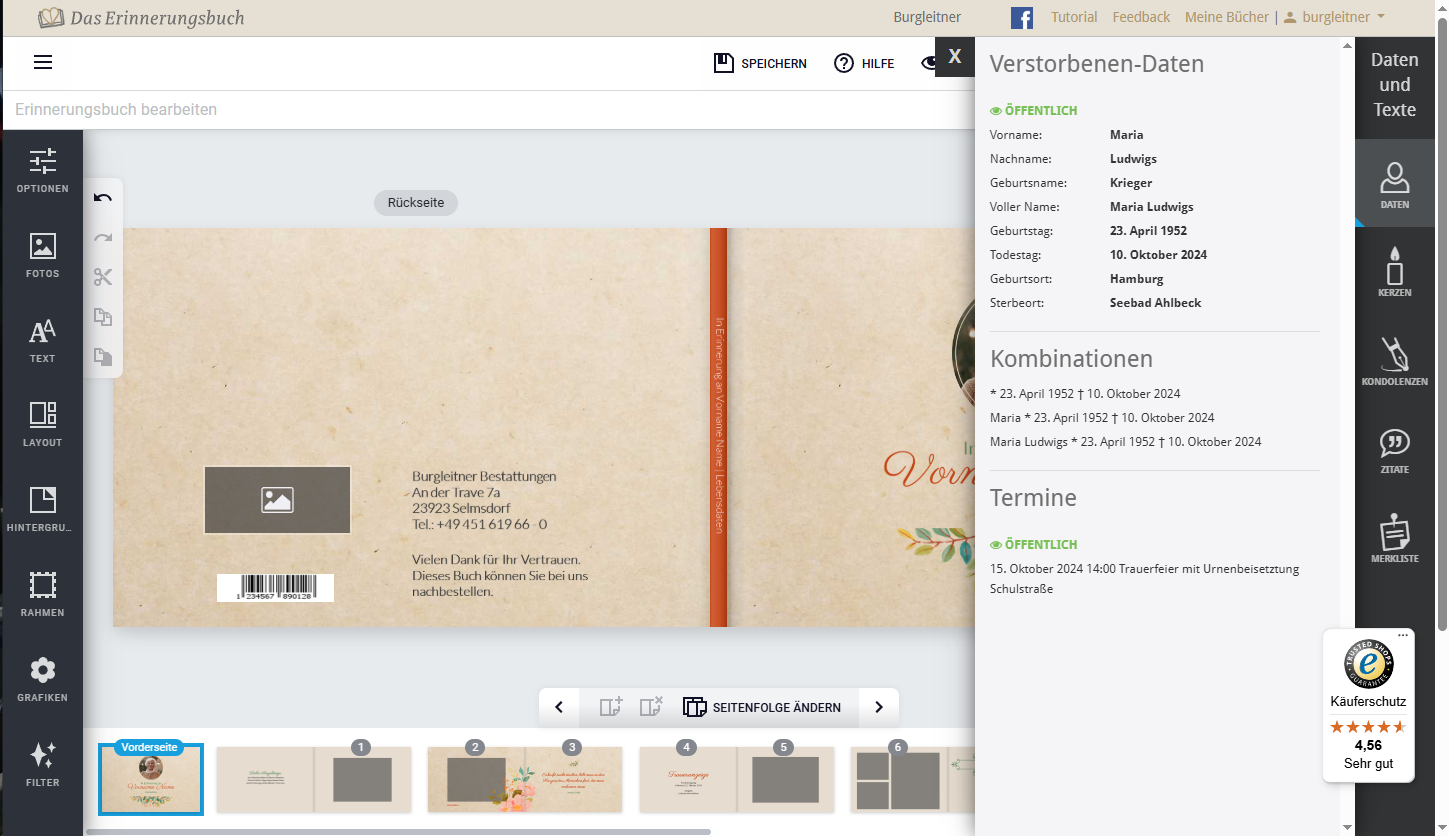Add a page icon
1449x836 pixels.
pos(611,707)
